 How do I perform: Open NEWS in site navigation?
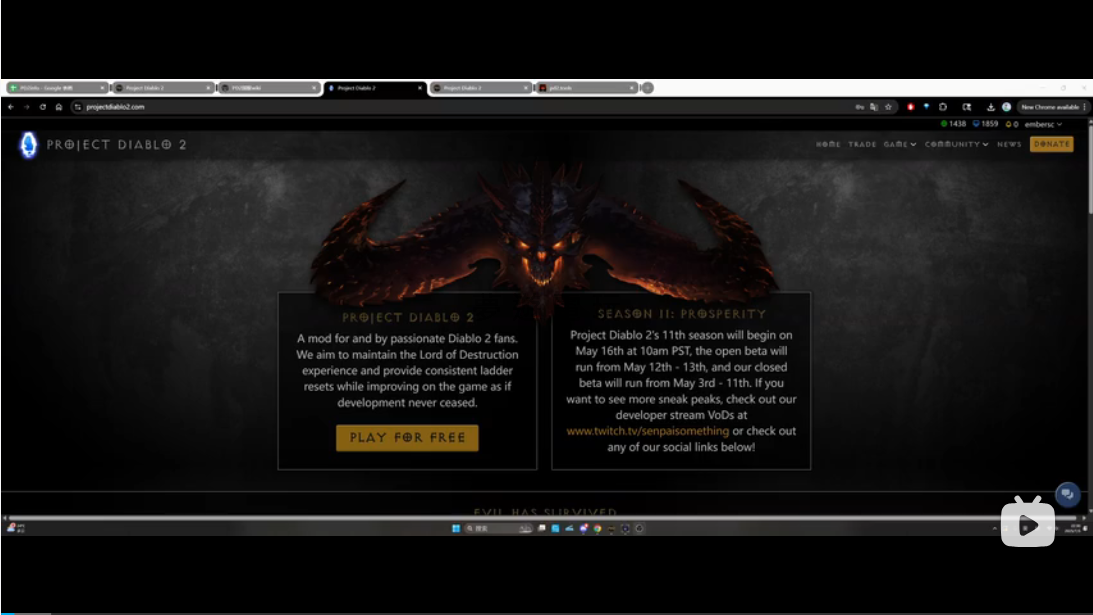1009,144
